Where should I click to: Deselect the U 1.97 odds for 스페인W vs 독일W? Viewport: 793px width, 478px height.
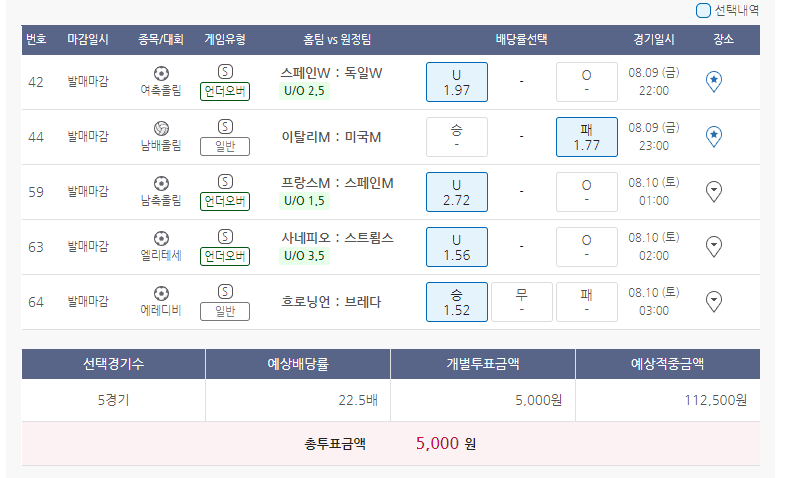point(456,82)
